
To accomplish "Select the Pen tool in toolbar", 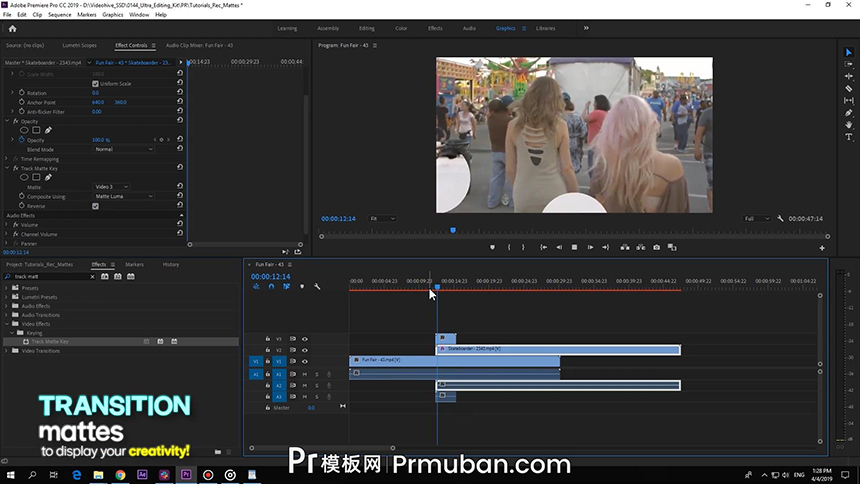I will [x=848, y=112].
